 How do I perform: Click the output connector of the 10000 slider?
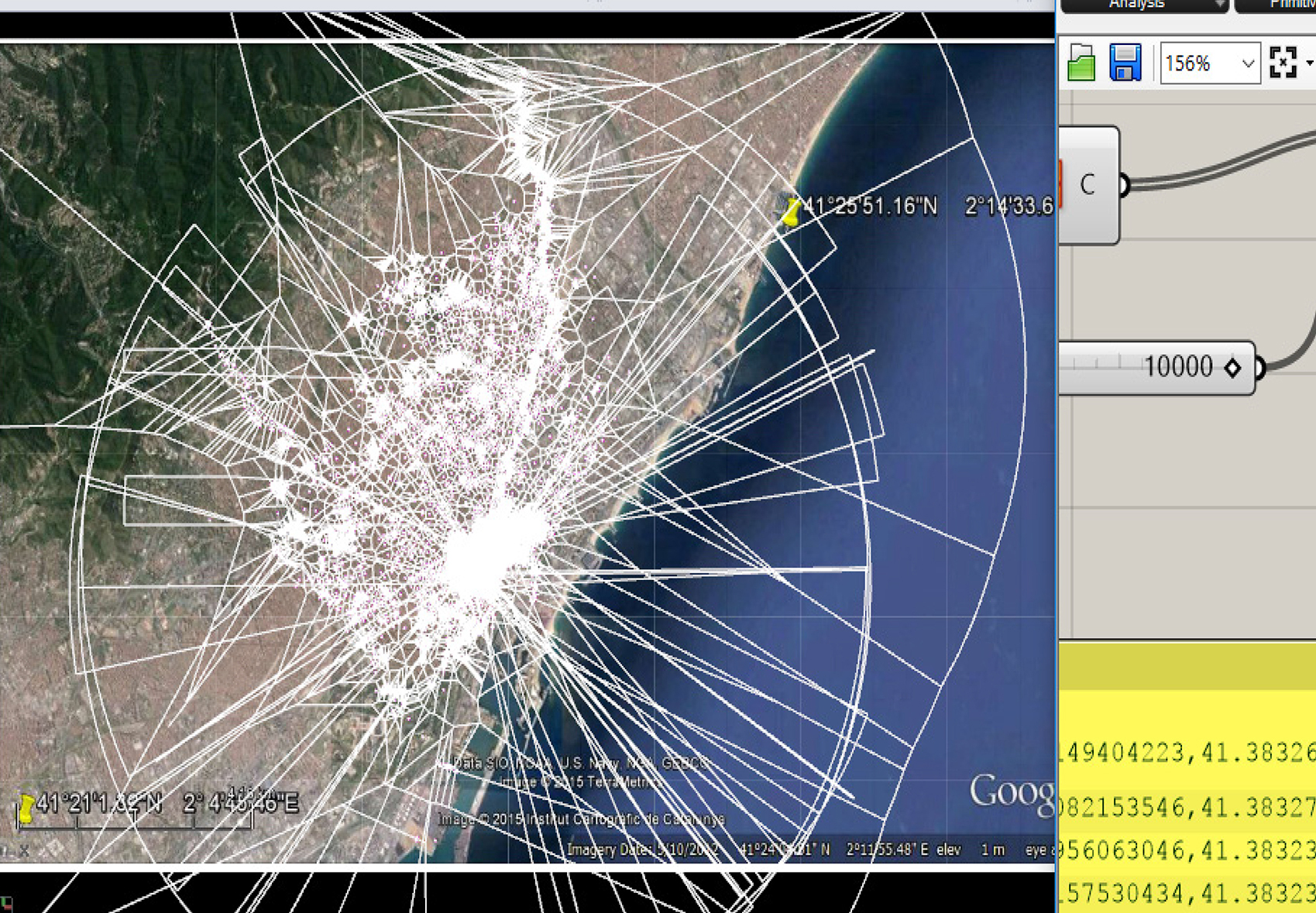tap(1260, 368)
